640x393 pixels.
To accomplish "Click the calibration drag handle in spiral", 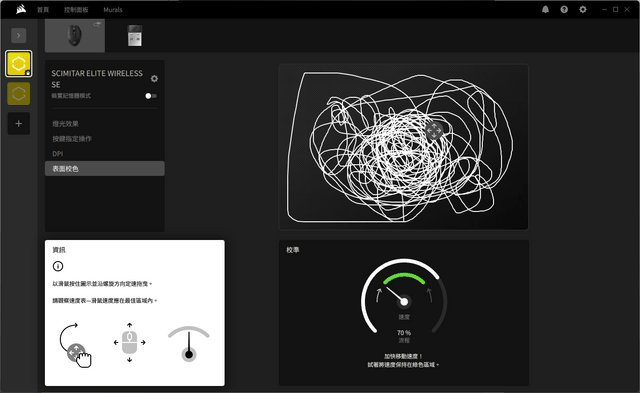I will 434,131.
